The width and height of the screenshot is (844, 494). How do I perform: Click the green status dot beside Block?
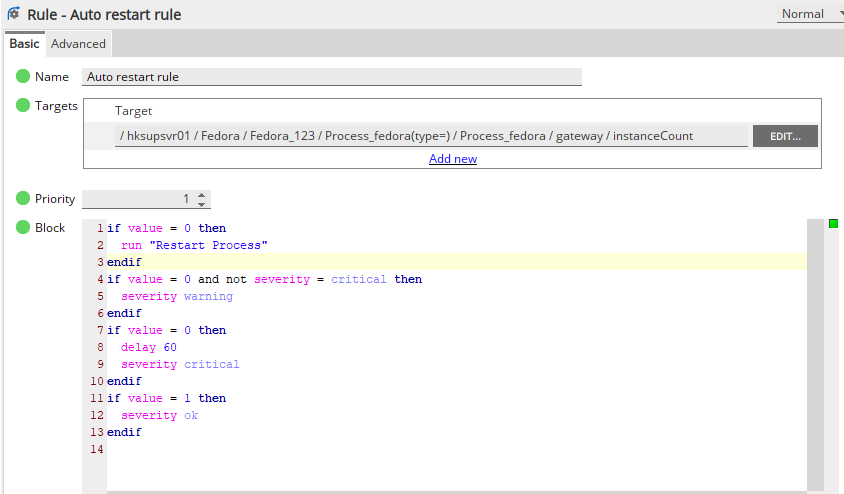pyautogui.click(x=23, y=227)
